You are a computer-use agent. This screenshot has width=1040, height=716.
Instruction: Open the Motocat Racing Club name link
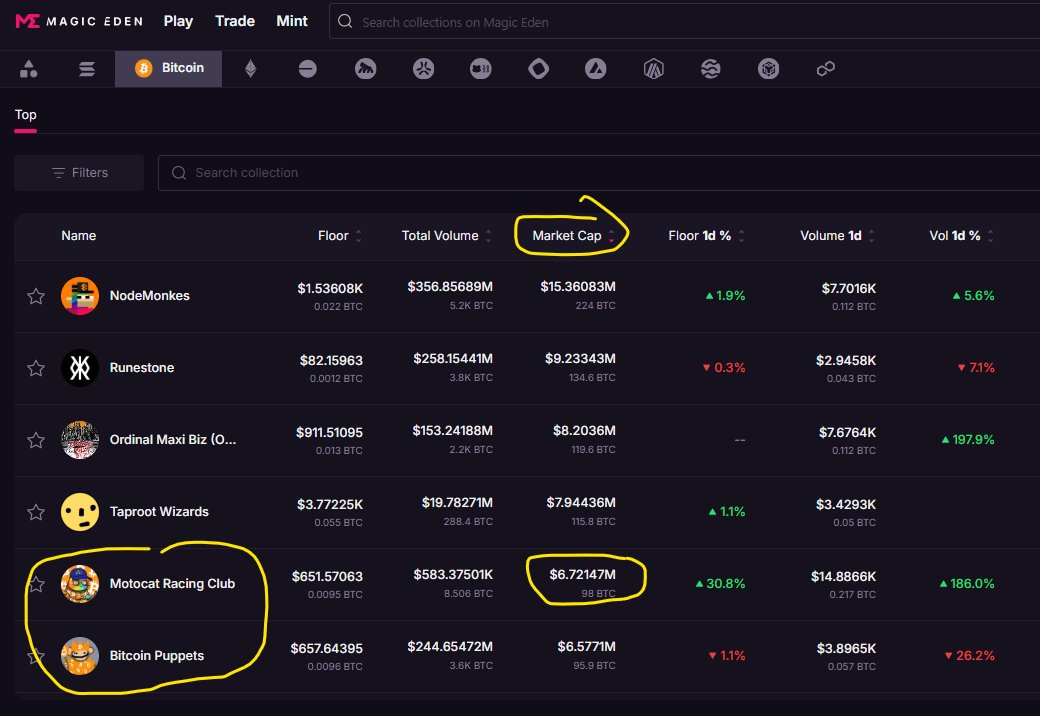(x=172, y=583)
